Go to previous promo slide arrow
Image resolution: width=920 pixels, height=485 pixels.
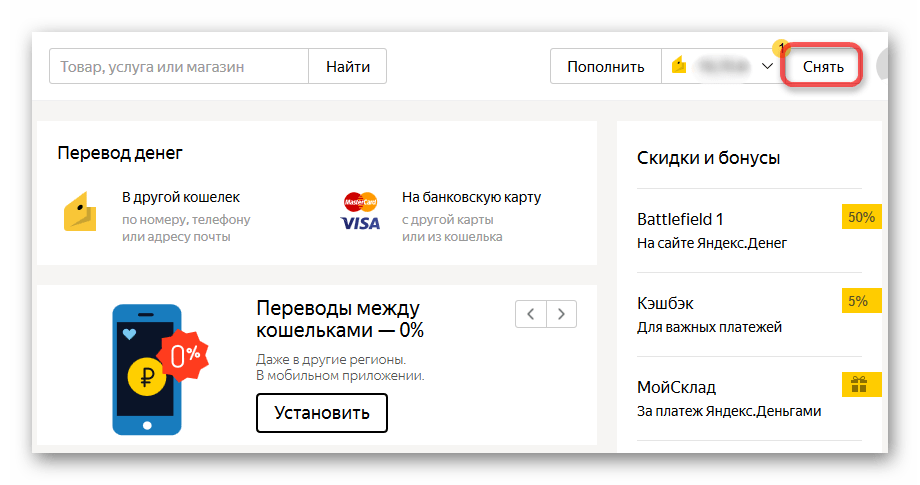(531, 313)
